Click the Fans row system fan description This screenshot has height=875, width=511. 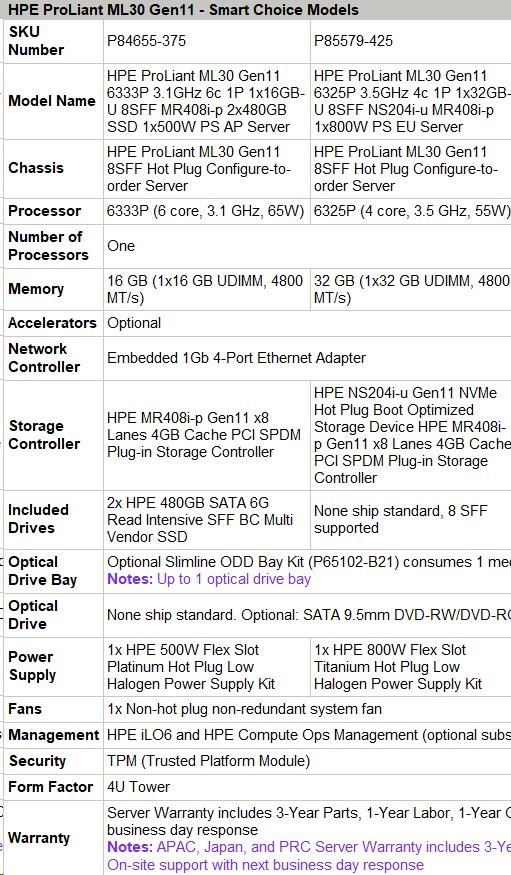[x=244, y=709]
